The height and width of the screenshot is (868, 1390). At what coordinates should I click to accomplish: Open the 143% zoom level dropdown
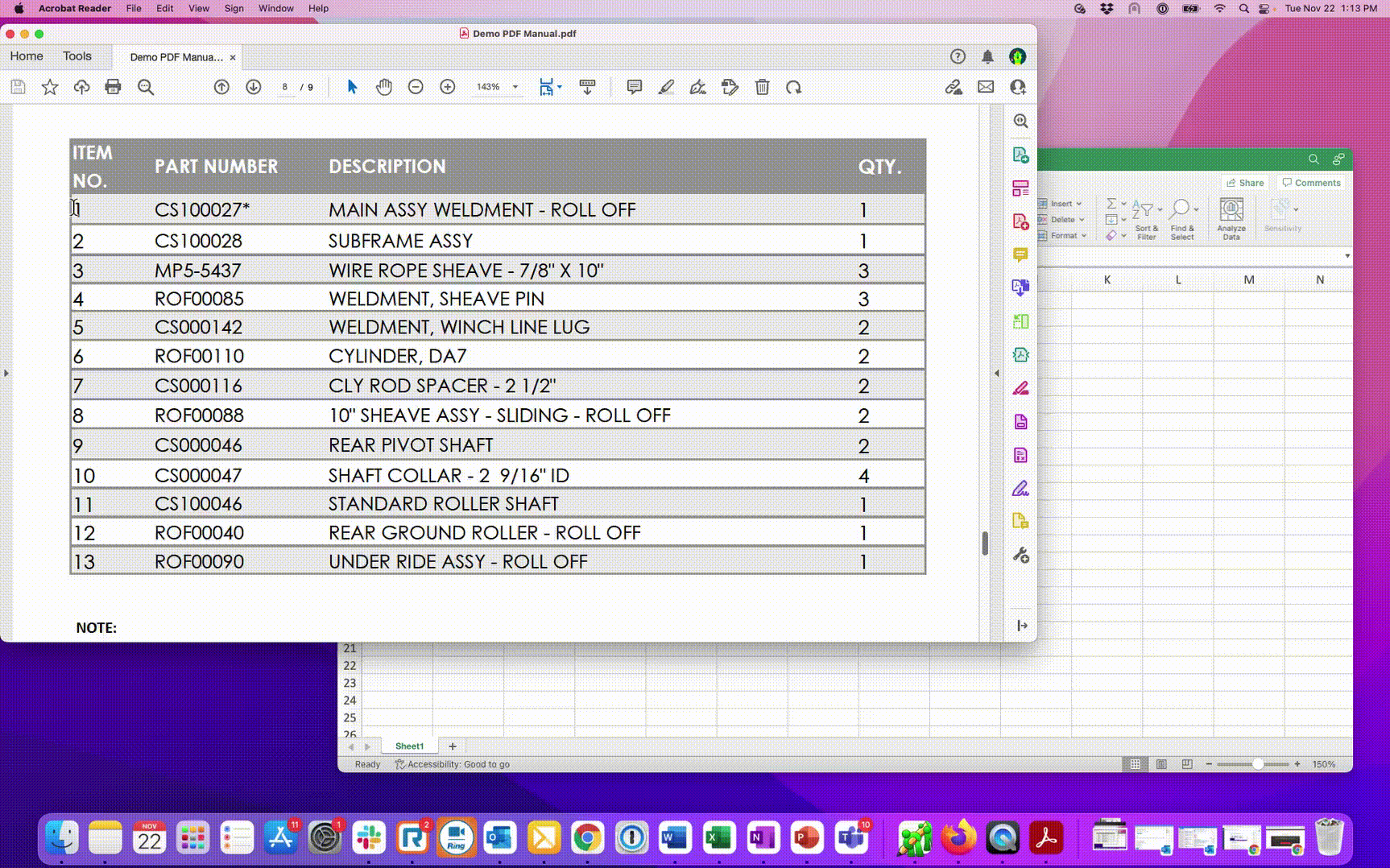515,87
